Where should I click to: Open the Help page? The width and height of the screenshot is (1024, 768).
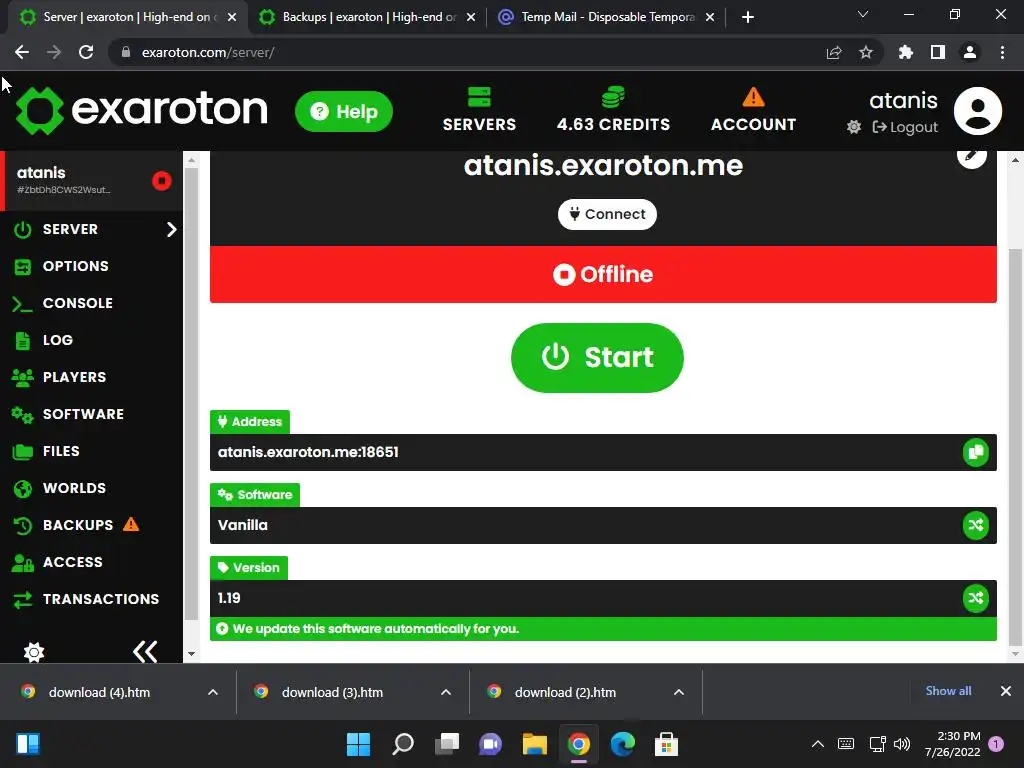click(x=344, y=112)
